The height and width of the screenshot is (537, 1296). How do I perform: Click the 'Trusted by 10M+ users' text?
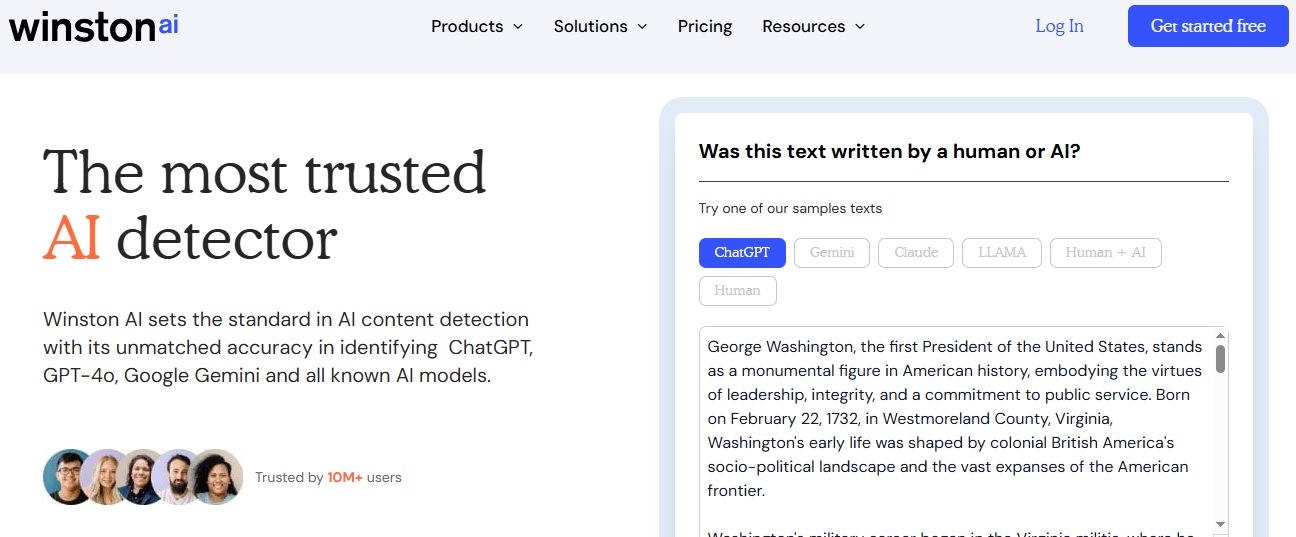pyautogui.click(x=328, y=478)
